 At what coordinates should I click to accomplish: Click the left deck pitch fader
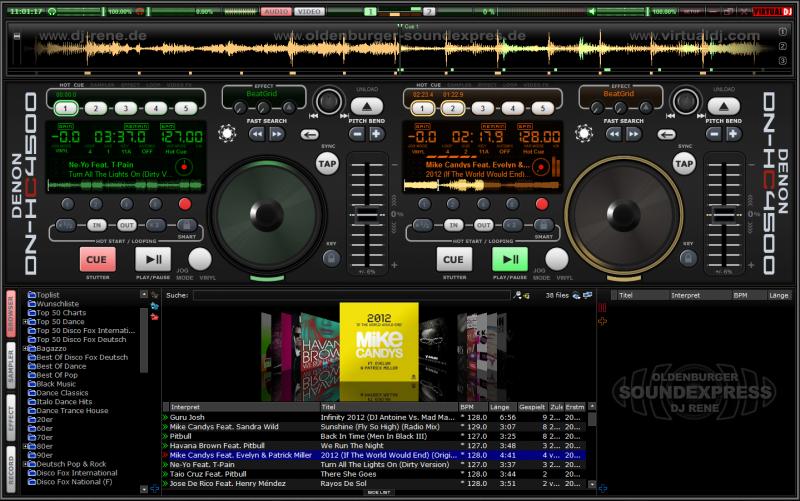367,214
